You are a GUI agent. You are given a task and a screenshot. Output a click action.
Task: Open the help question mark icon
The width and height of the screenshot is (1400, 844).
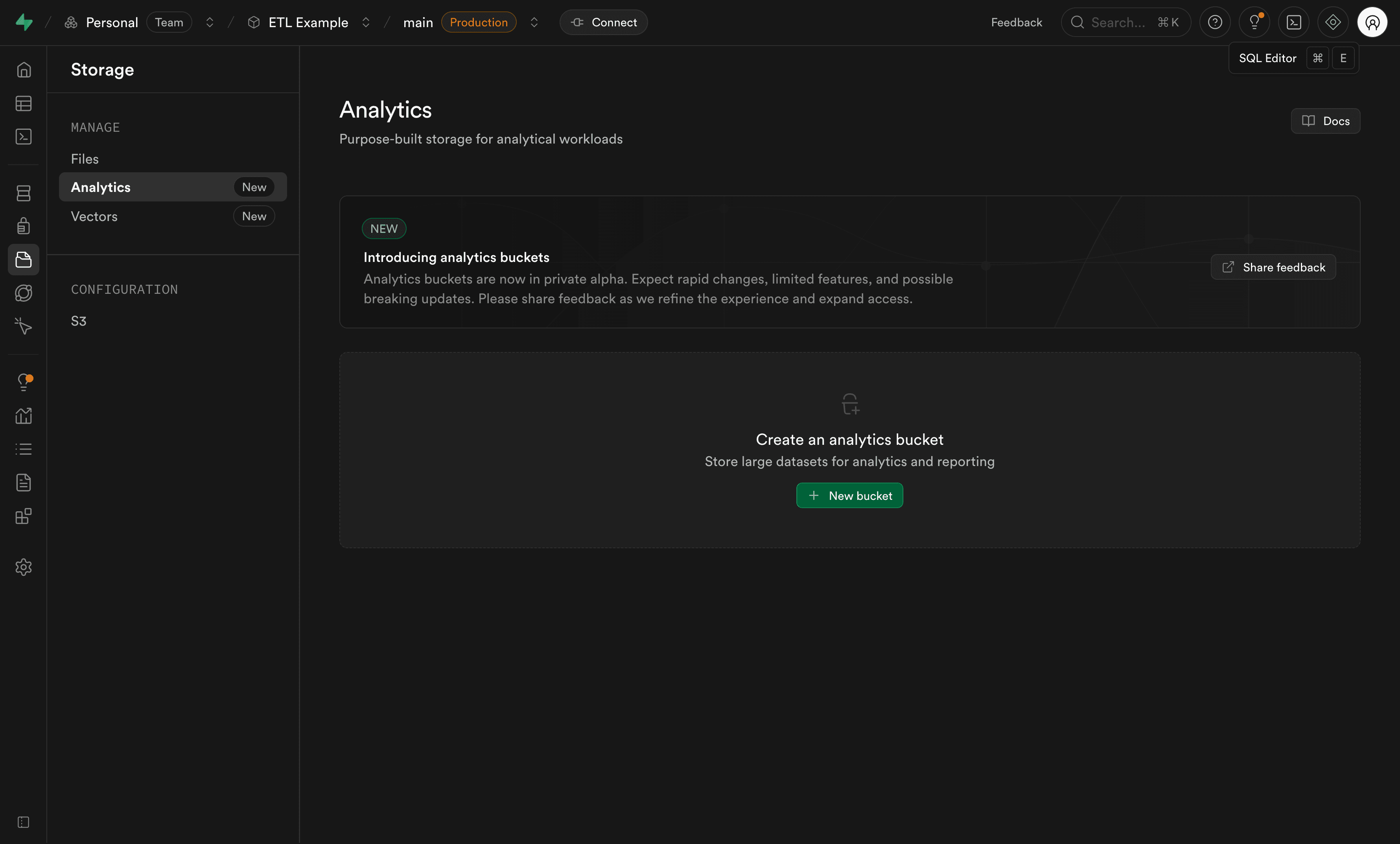(x=1215, y=22)
